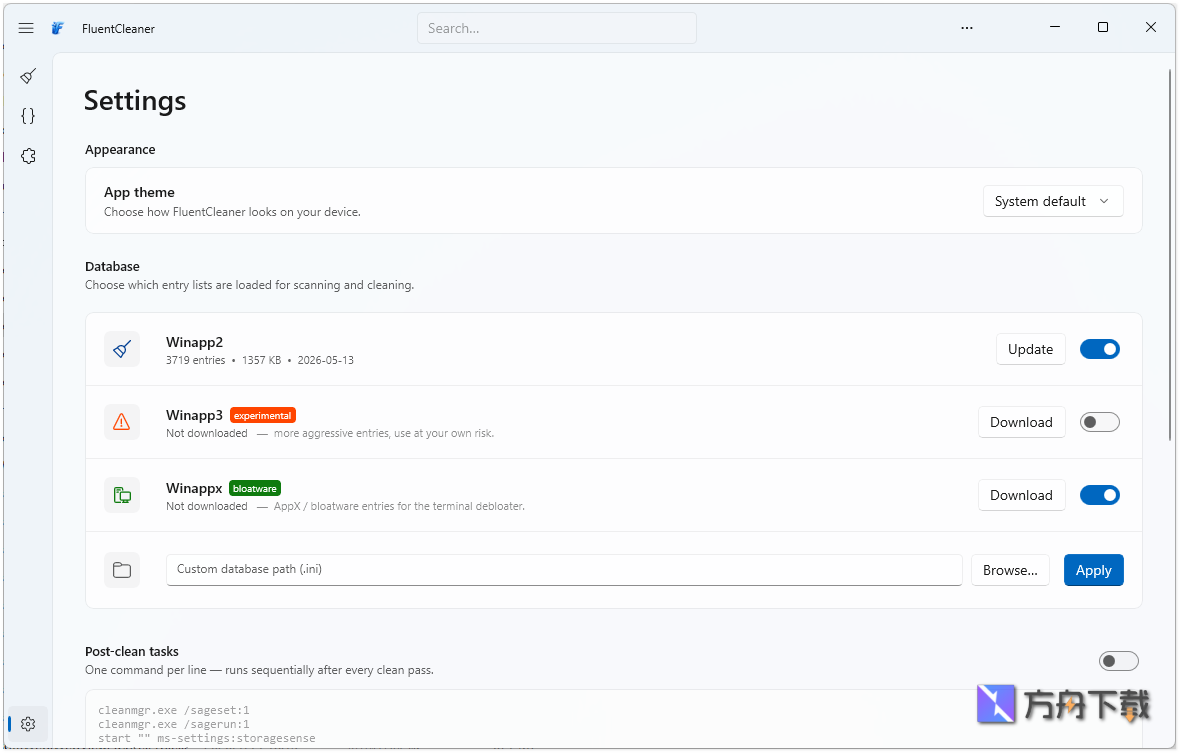Disable the Winapp2 database toggle
Image resolution: width=1180 pixels, height=753 pixels.
click(x=1099, y=349)
